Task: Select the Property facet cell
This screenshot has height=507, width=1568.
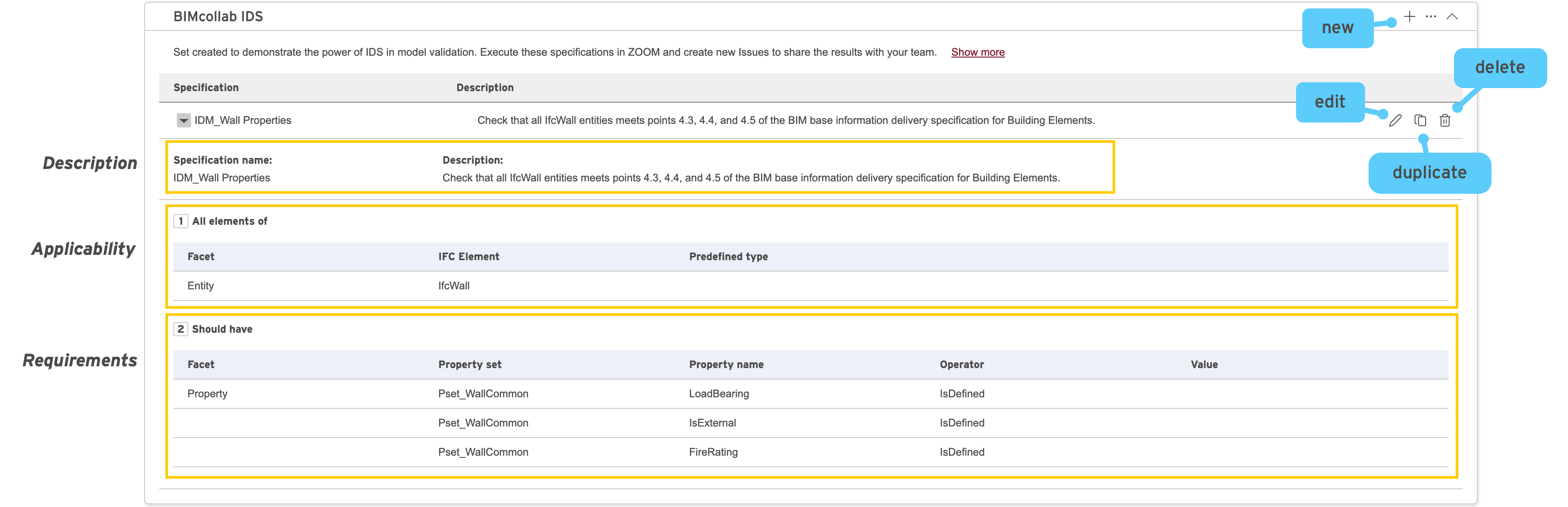Action: pyautogui.click(x=207, y=394)
